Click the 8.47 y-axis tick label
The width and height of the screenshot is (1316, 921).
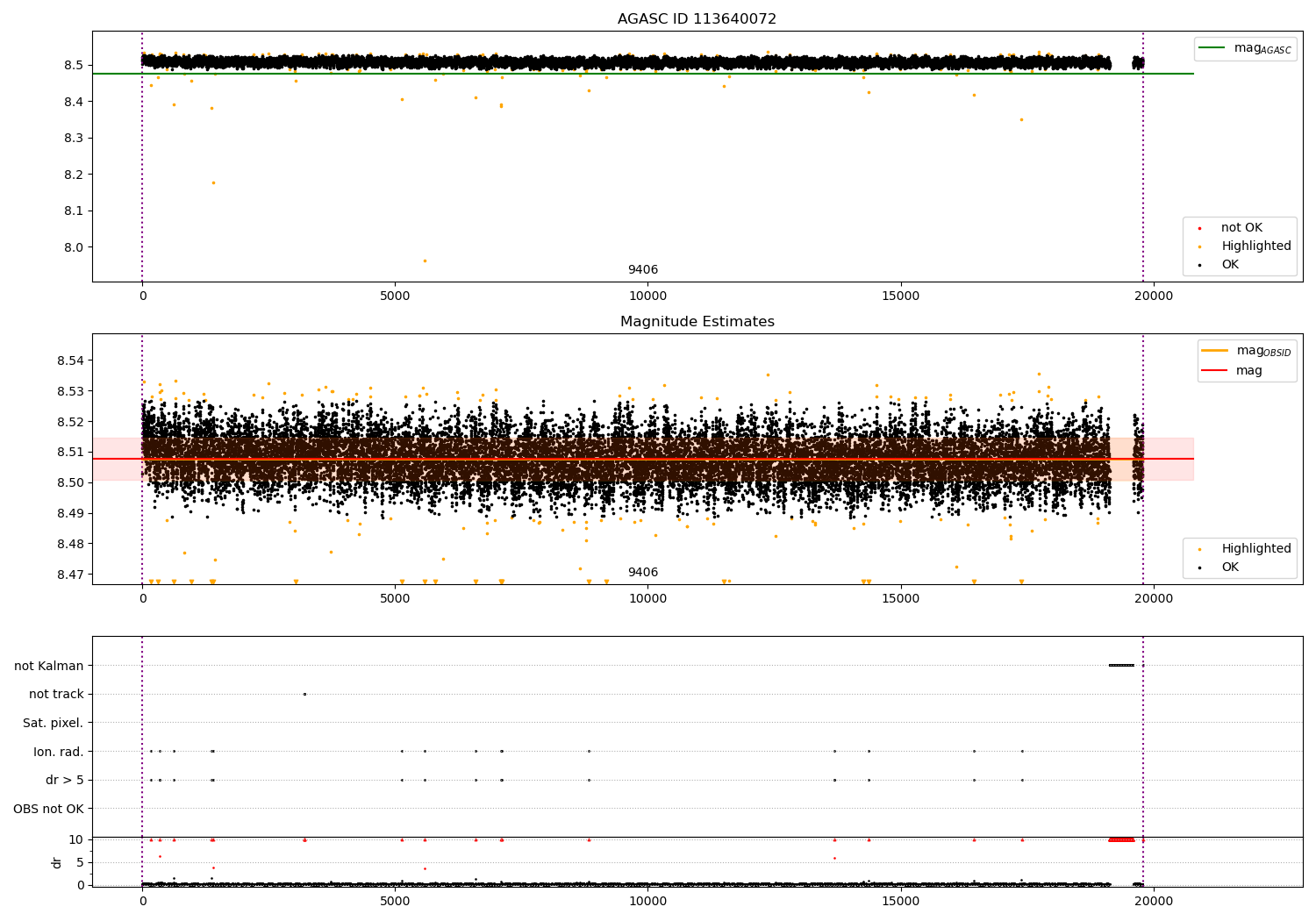[70, 575]
